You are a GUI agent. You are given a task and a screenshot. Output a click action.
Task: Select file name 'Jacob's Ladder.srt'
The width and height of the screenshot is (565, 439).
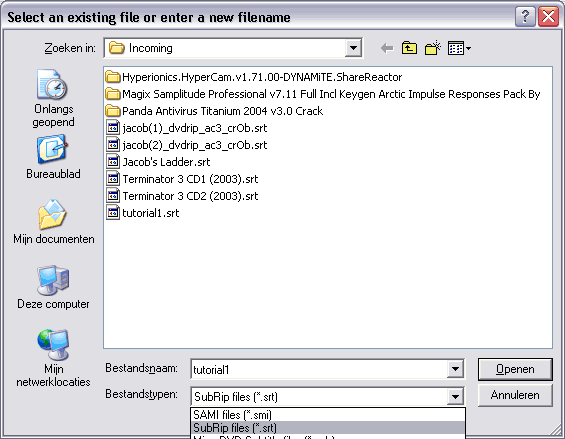pos(166,162)
